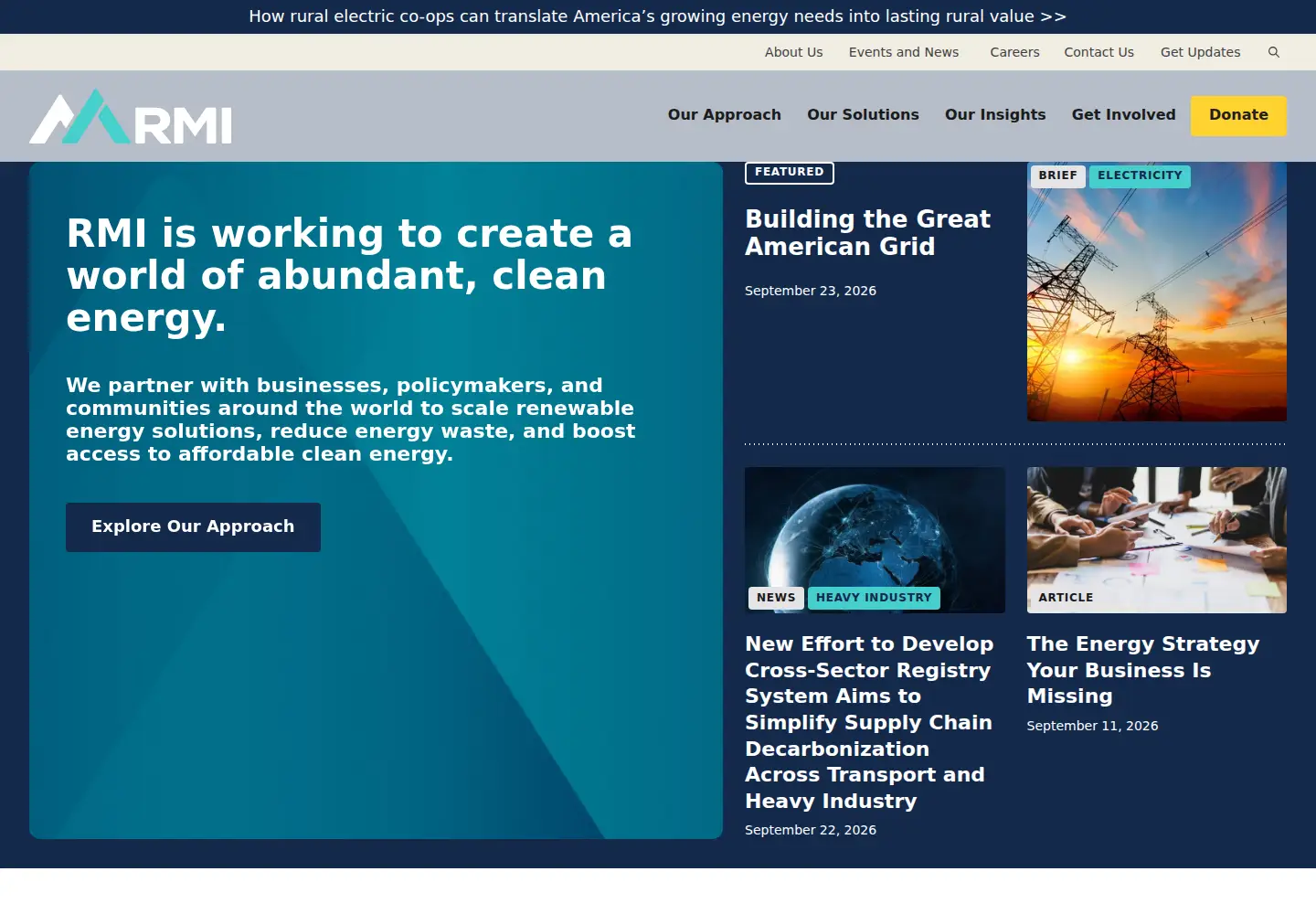Visit the Careers page
Screen dimensions: 1316x914
pos(1014,52)
